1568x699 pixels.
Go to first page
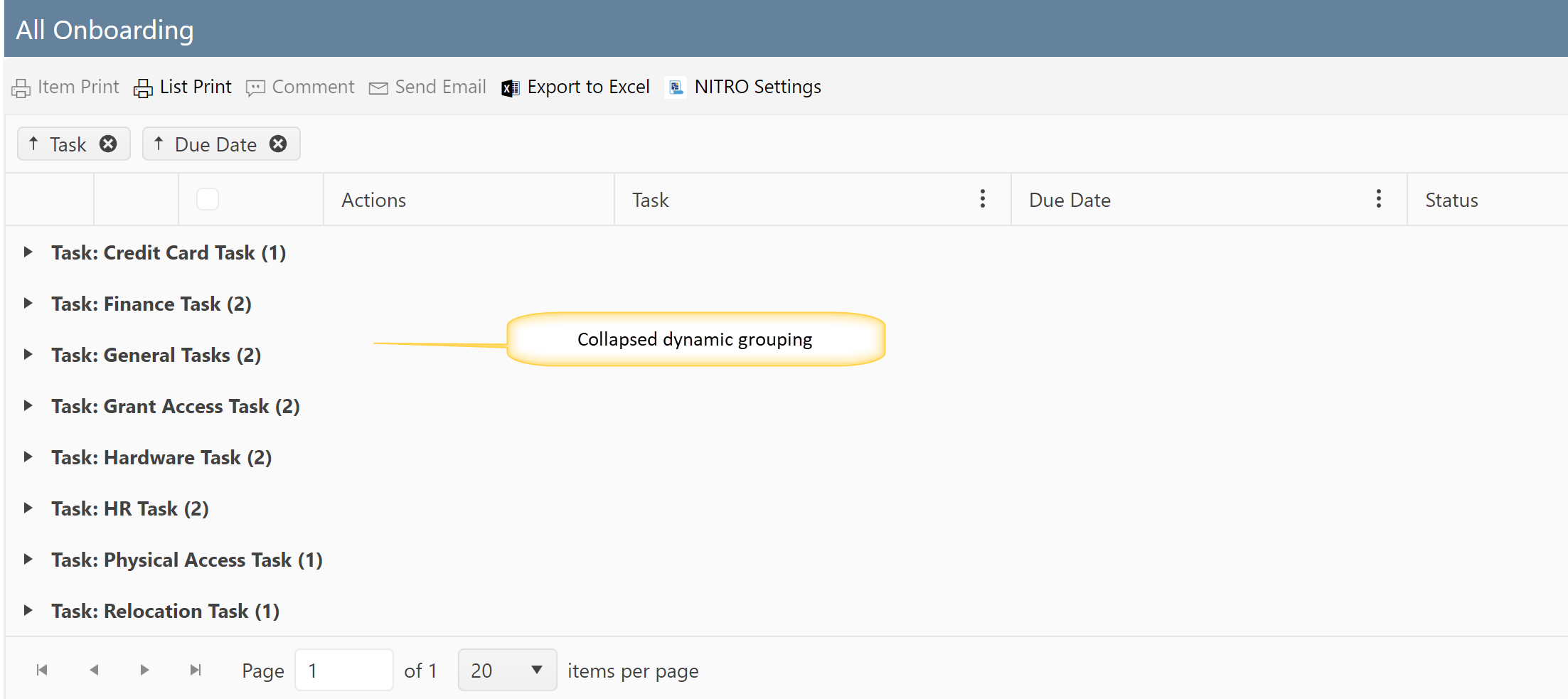coord(42,670)
